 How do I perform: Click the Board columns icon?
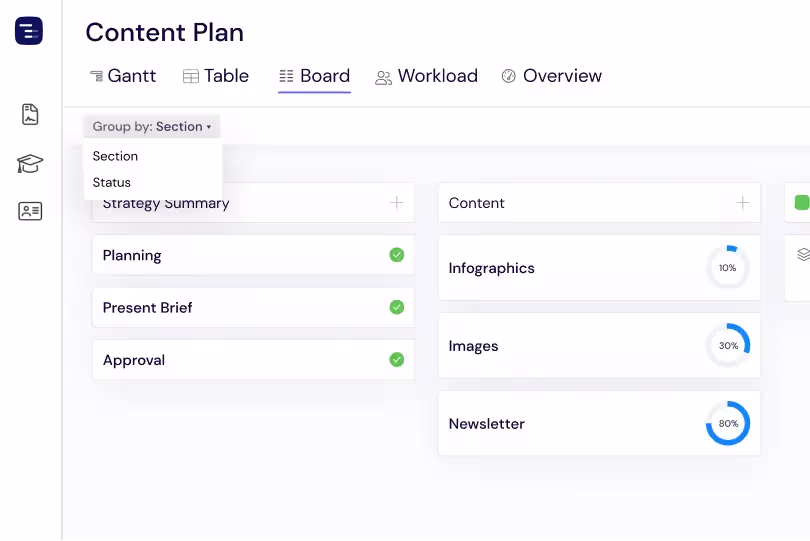pyautogui.click(x=286, y=76)
